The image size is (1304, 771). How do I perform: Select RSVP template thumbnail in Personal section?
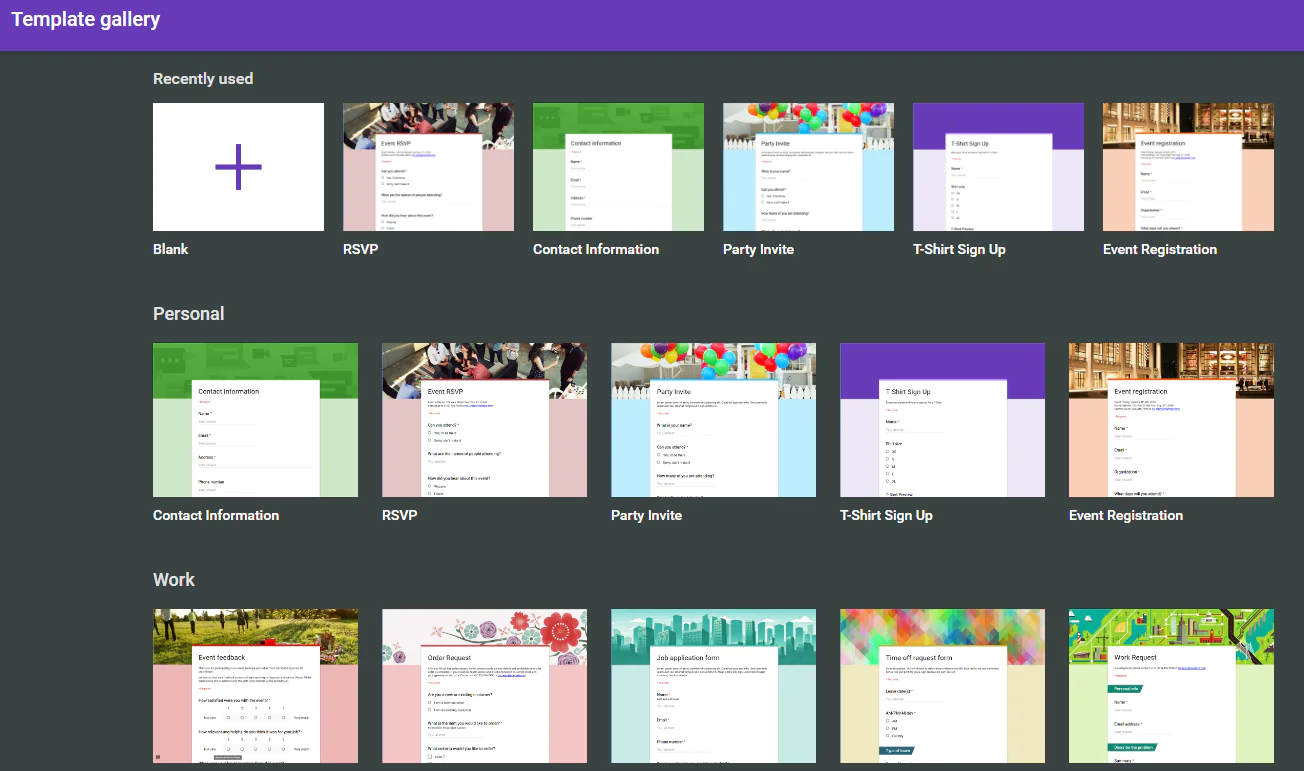[x=484, y=420]
